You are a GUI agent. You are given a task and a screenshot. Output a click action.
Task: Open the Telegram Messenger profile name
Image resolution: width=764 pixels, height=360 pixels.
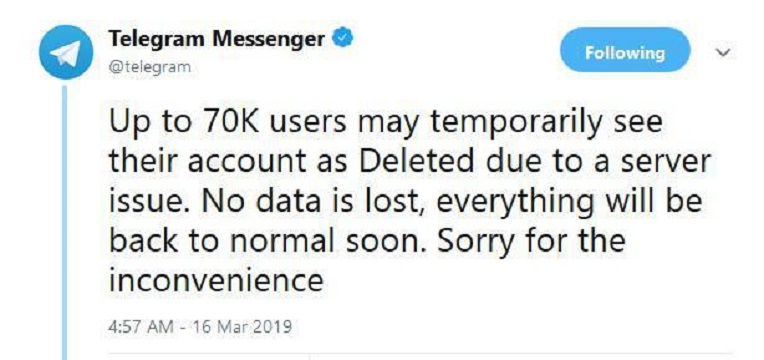point(216,38)
